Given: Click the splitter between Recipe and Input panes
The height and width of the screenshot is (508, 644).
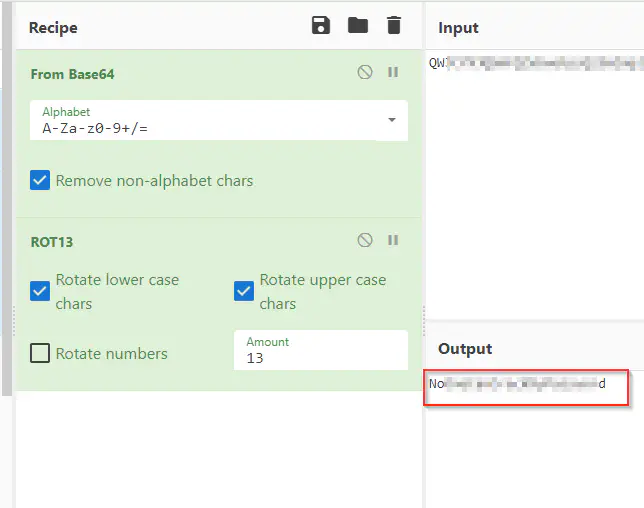Looking at the screenshot, I should coord(425,315).
